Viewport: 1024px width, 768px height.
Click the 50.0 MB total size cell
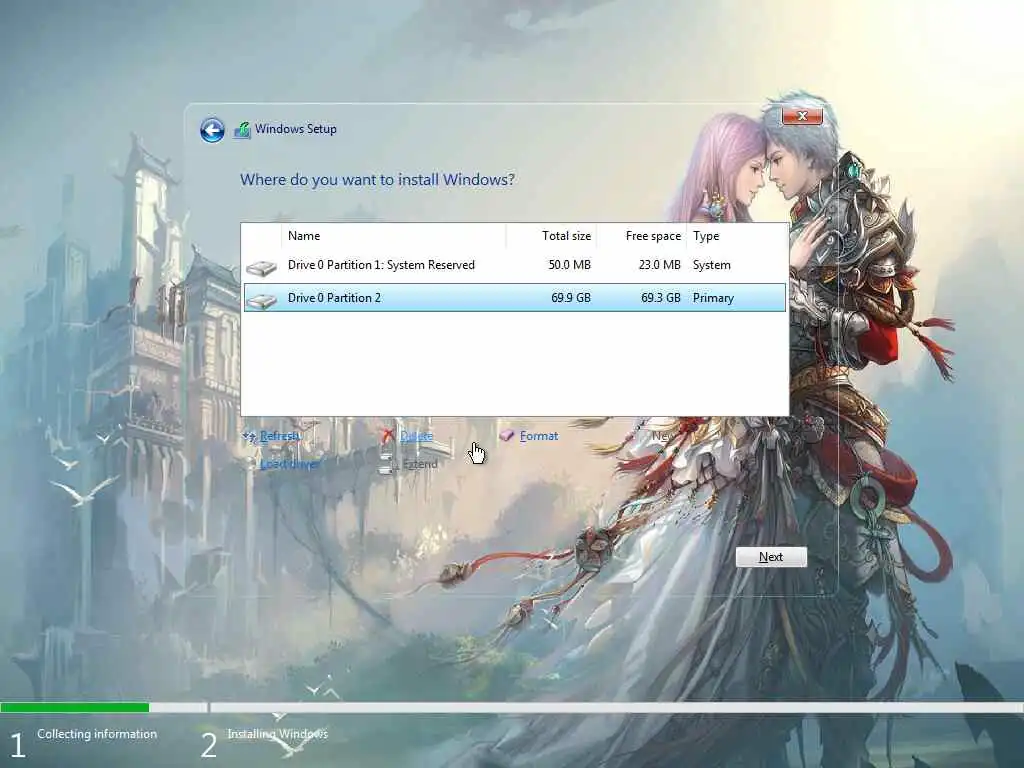click(x=569, y=265)
